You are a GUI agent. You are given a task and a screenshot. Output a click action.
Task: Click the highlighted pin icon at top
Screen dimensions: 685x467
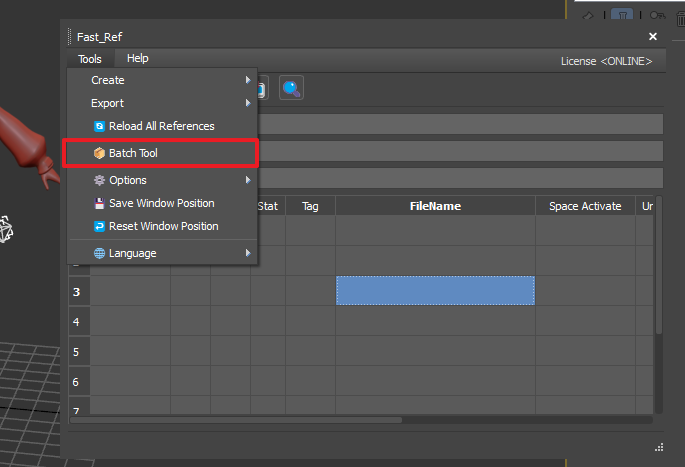tap(622, 15)
